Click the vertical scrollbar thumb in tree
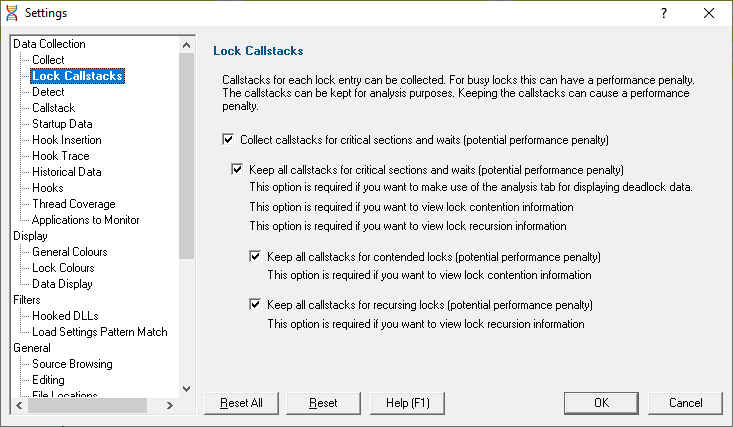The height and width of the screenshot is (427, 733). click(x=187, y=156)
